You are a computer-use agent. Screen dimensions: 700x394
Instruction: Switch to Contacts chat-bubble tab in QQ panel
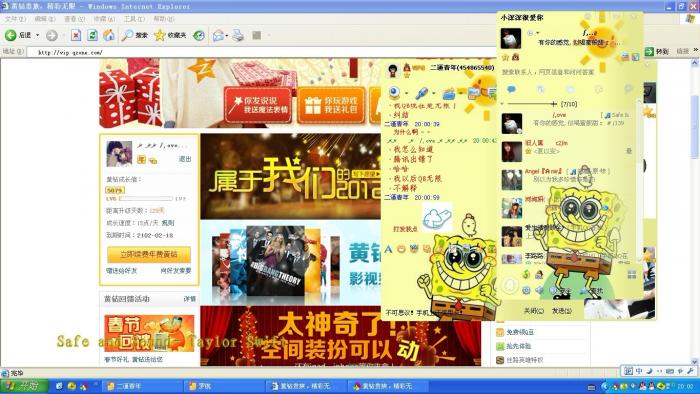click(x=512, y=89)
